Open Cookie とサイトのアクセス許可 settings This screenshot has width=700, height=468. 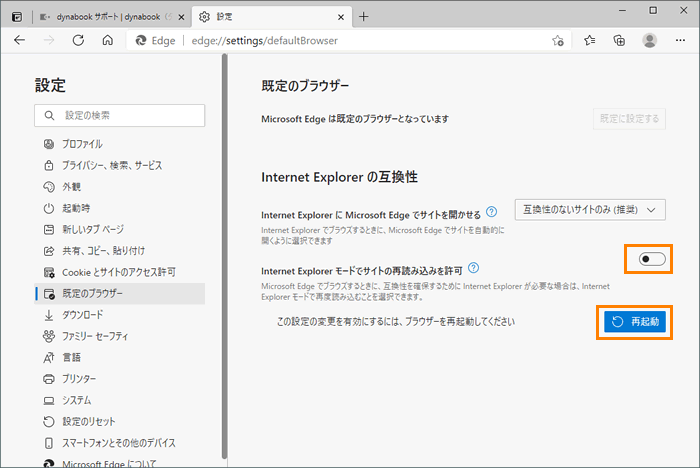[120, 272]
